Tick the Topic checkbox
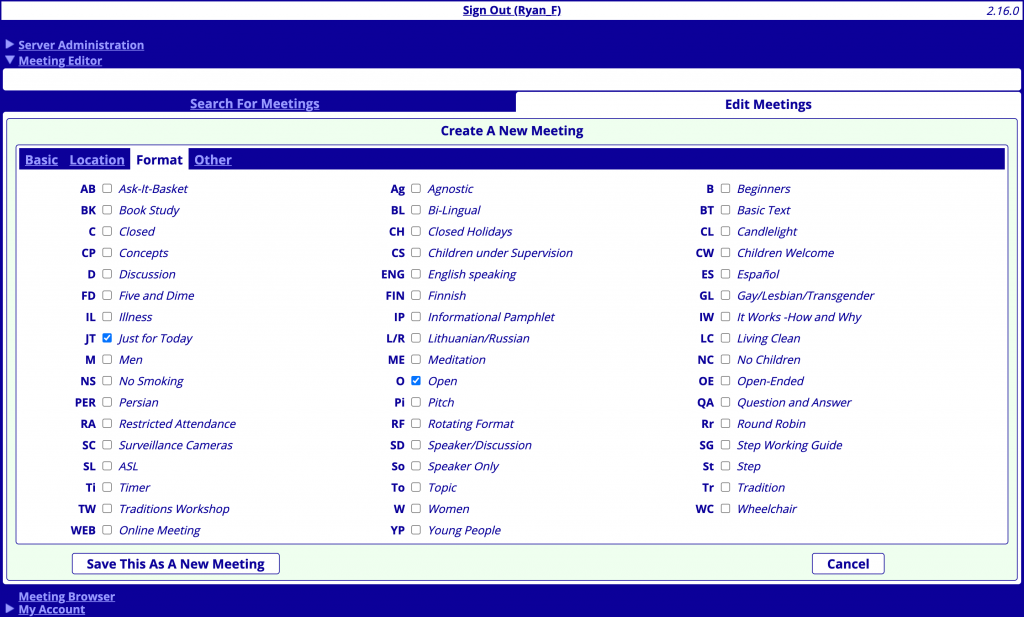Viewport: 1024px width, 617px height. 416,487
